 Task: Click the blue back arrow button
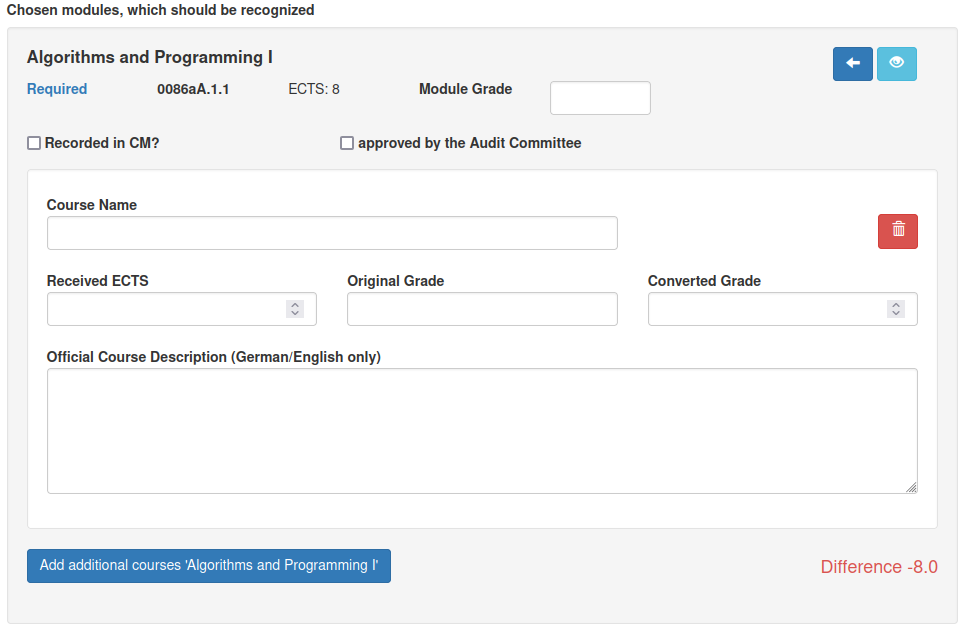point(852,64)
